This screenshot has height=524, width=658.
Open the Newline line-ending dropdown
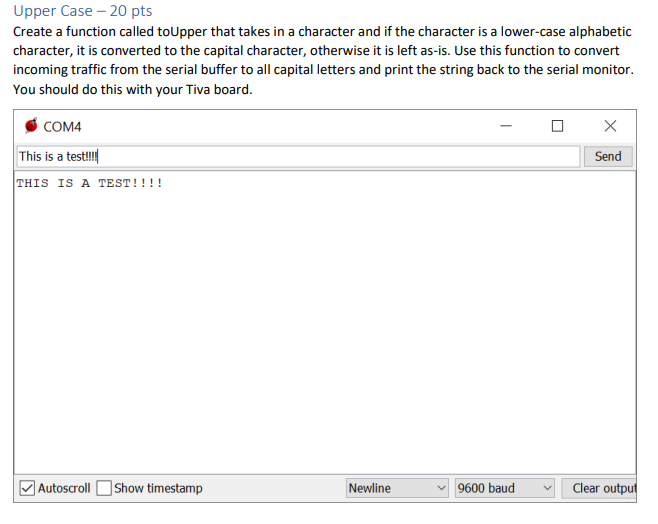coord(397,488)
